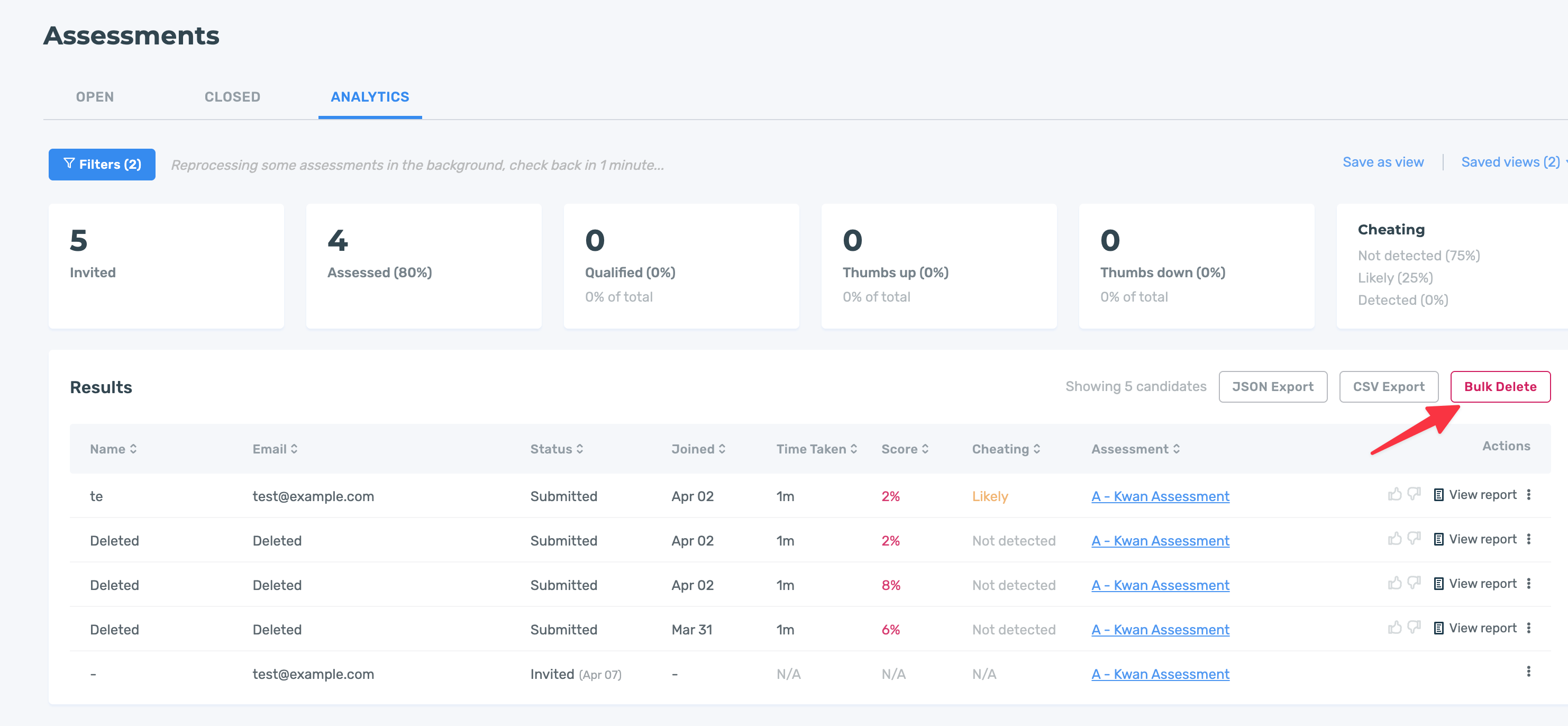
Task: Open the Filters (2) panel
Action: (102, 165)
